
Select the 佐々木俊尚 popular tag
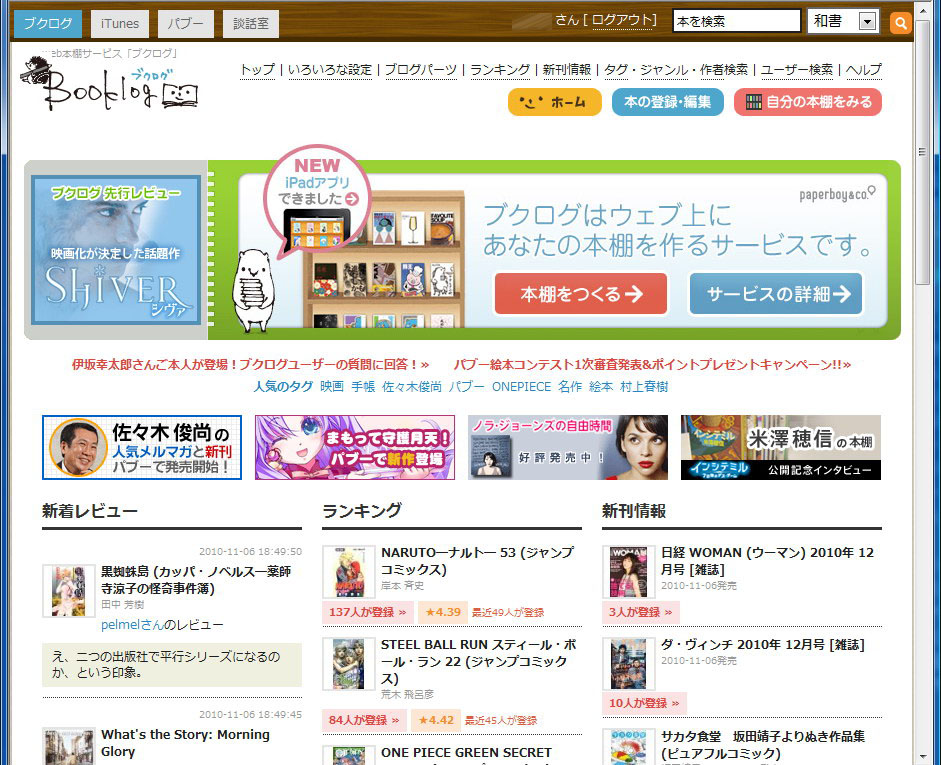point(412,386)
